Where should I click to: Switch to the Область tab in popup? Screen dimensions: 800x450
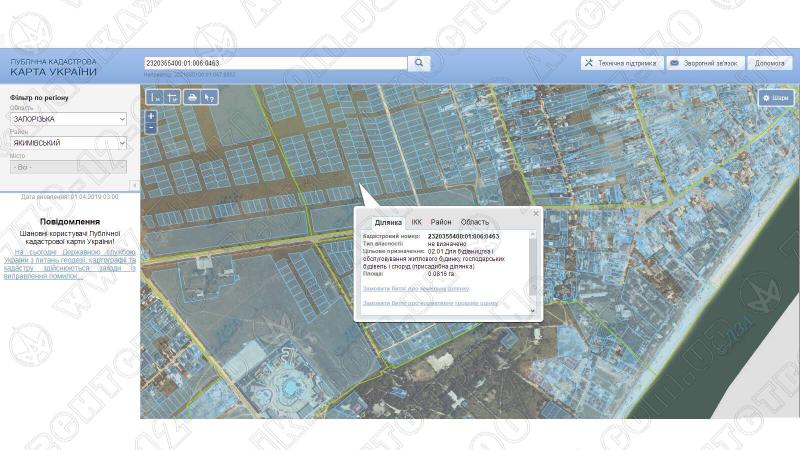tap(474, 222)
